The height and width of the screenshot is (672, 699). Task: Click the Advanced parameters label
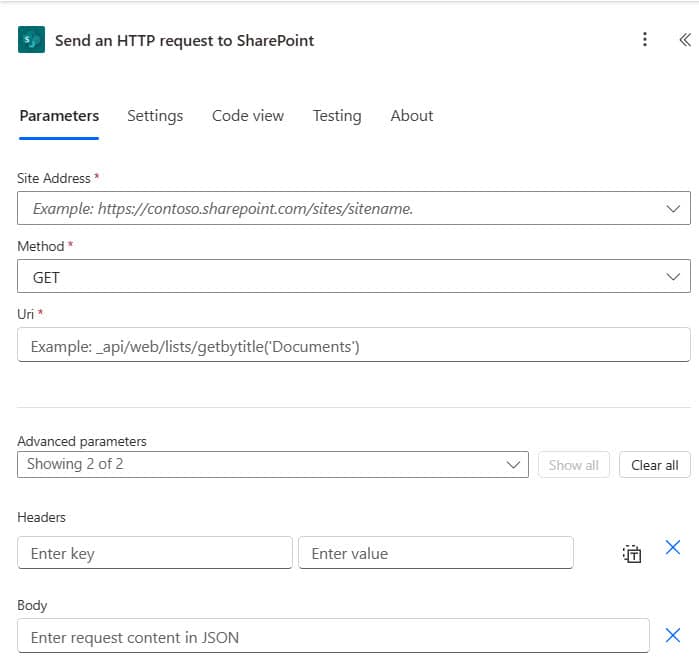82,441
